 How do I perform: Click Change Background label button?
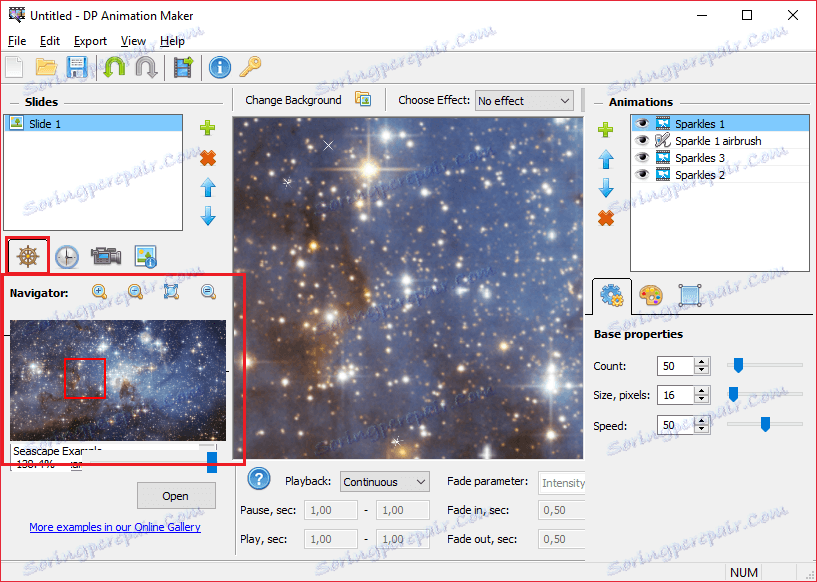point(293,100)
